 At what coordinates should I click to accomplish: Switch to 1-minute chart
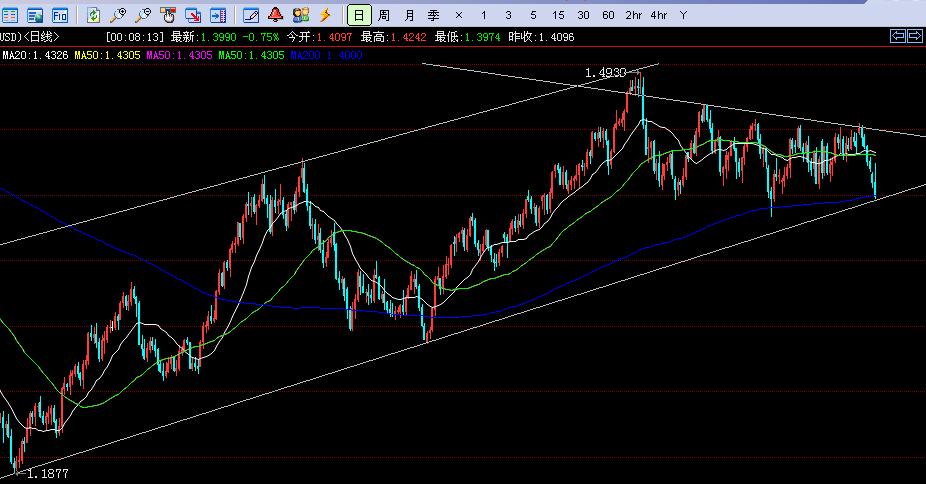click(x=484, y=15)
